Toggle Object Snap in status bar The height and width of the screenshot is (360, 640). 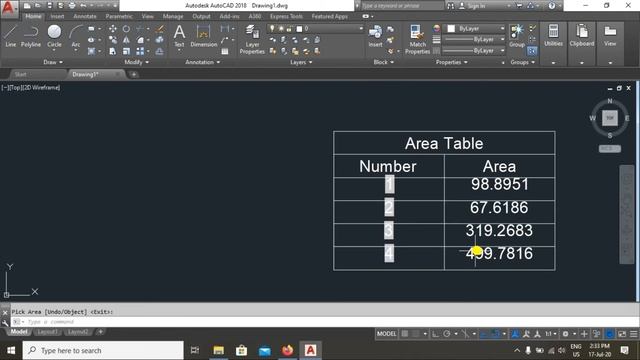click(x=496, y=334)
